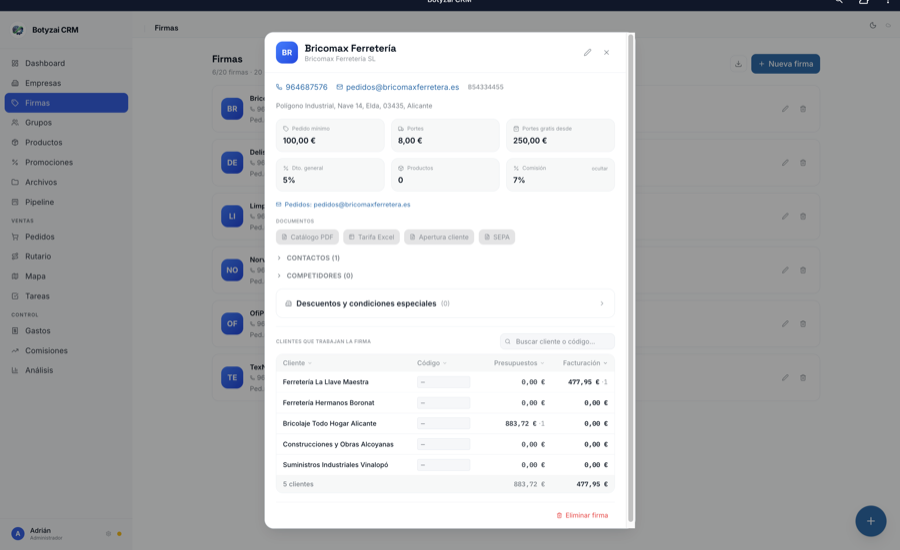Click the Comisiones icon in sidebar
900x550 pixels.
[x=15, y=350]
